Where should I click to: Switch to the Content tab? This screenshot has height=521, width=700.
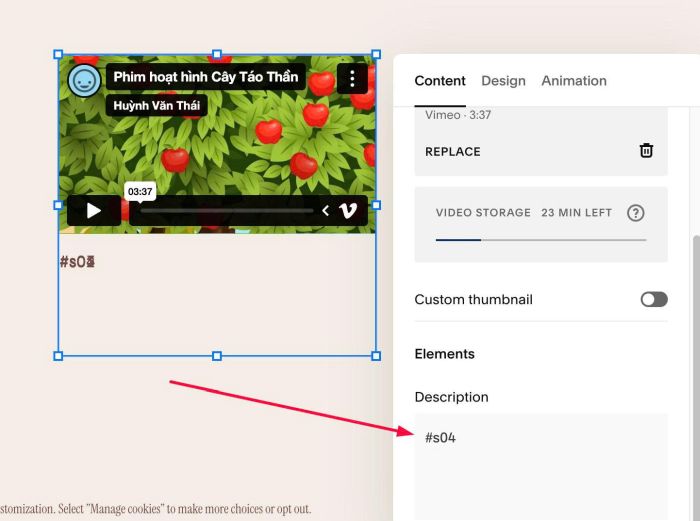[440, 81]
